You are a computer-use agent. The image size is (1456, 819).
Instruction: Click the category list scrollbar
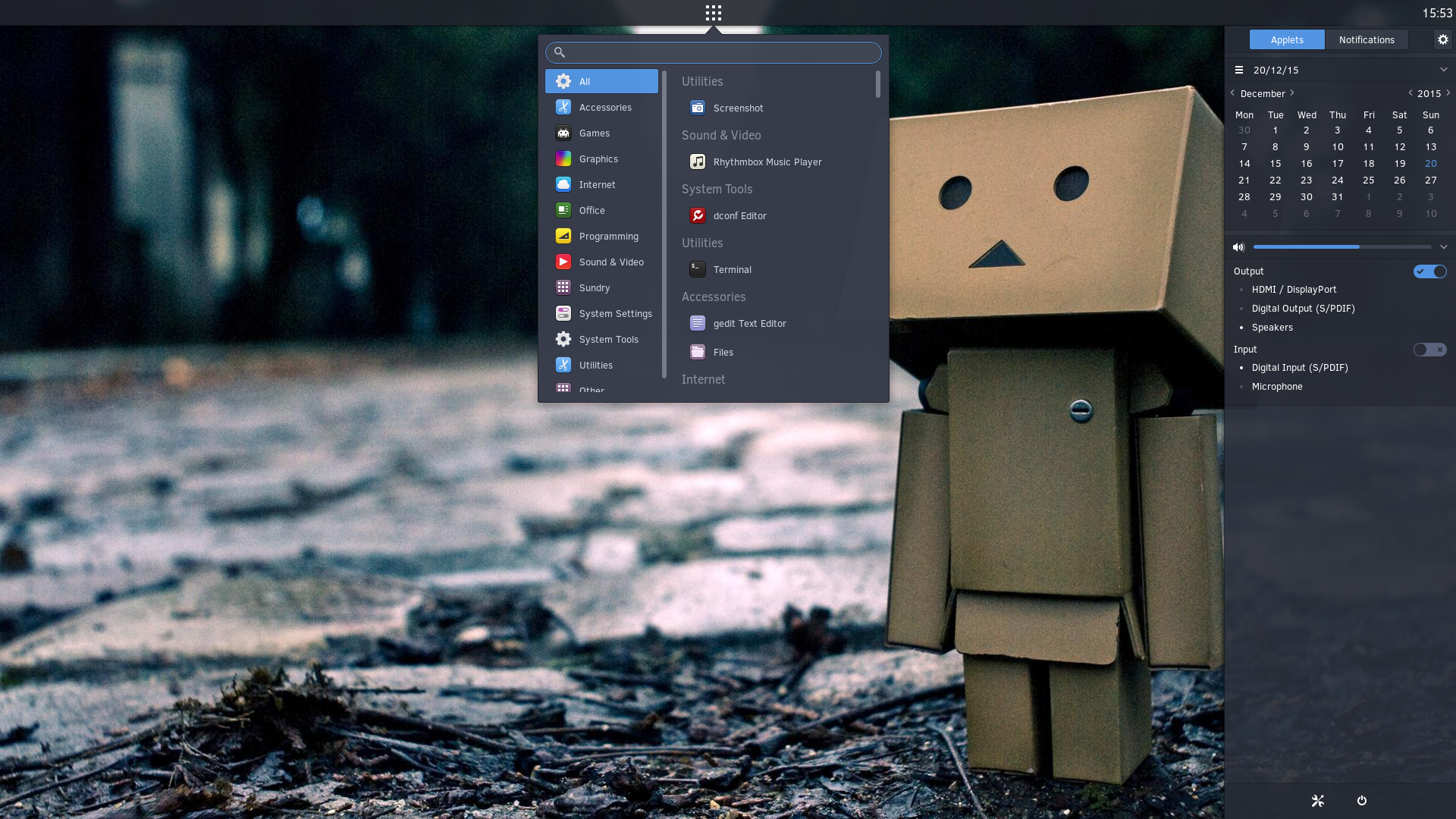pos(664,224)
